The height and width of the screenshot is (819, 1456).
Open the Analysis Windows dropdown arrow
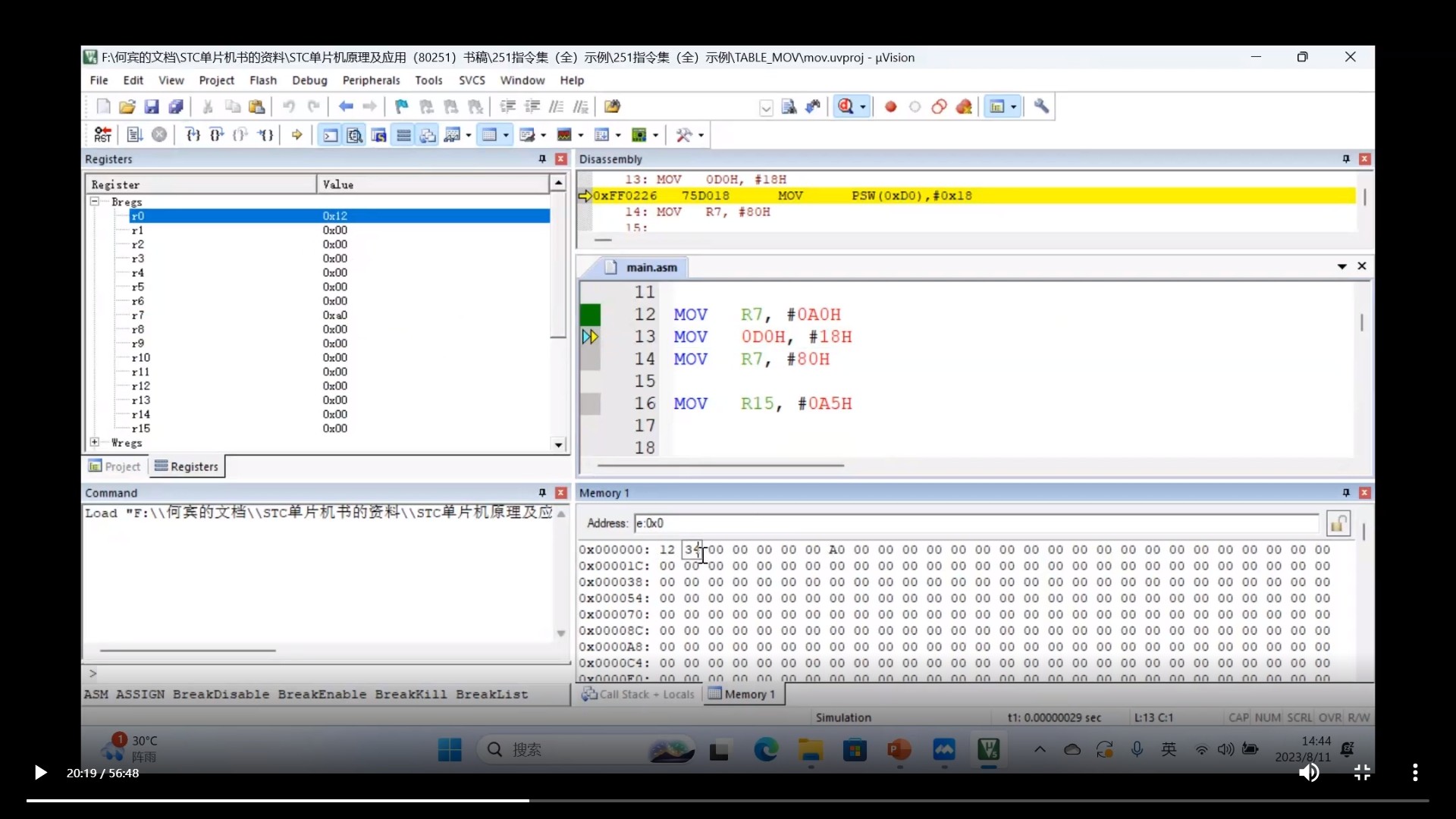[x=581, y=135]
